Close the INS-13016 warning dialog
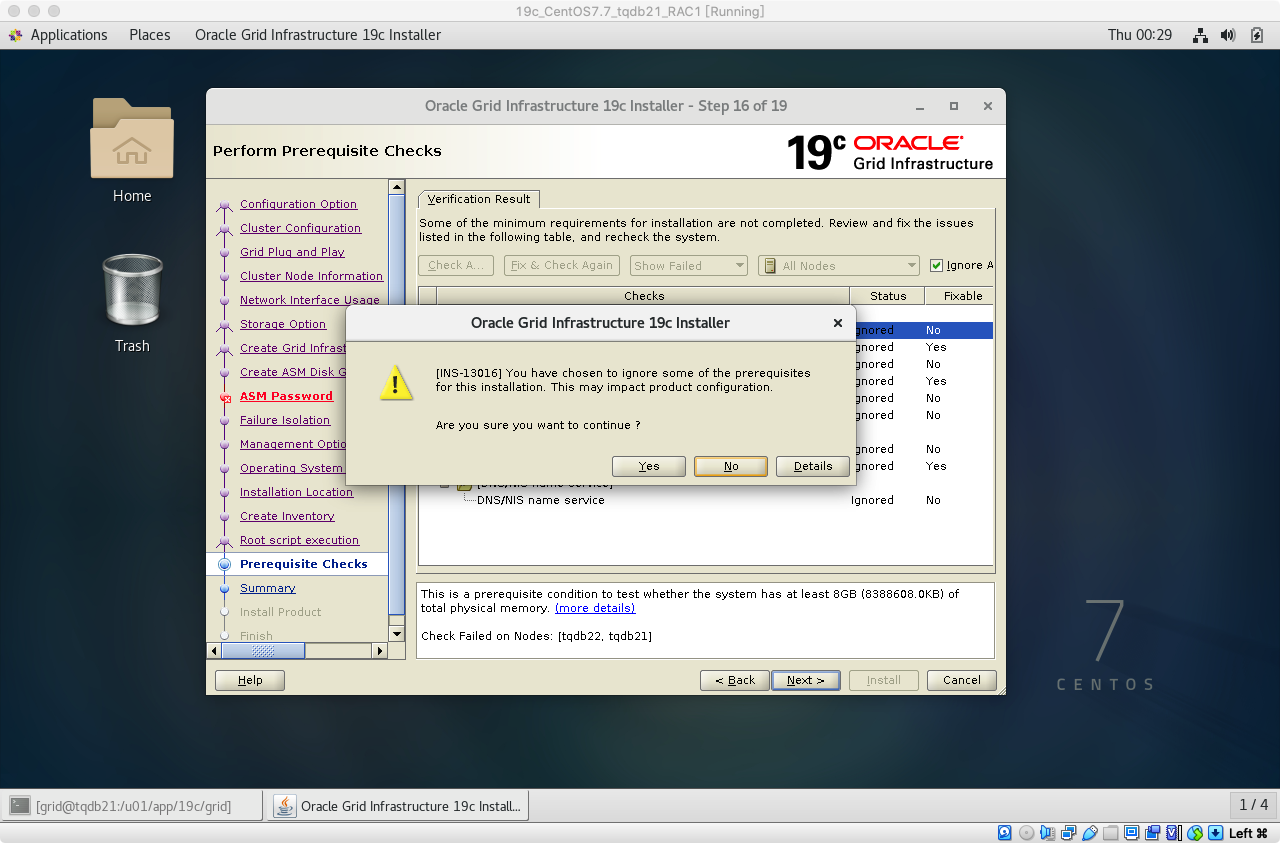This screenshot has width=1280, height=843. 838,323
